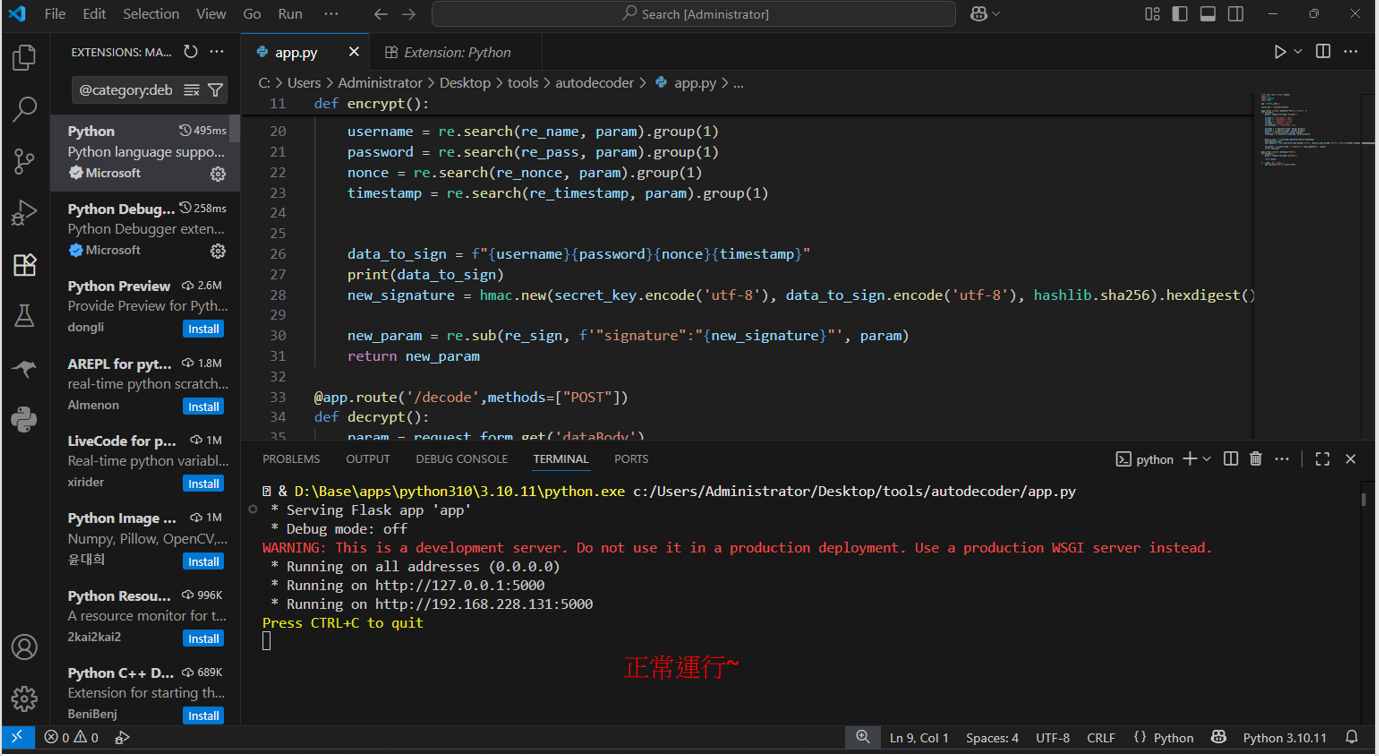
Task: Switch to the PROBLEMS panel tab
Action: (291, 459)
